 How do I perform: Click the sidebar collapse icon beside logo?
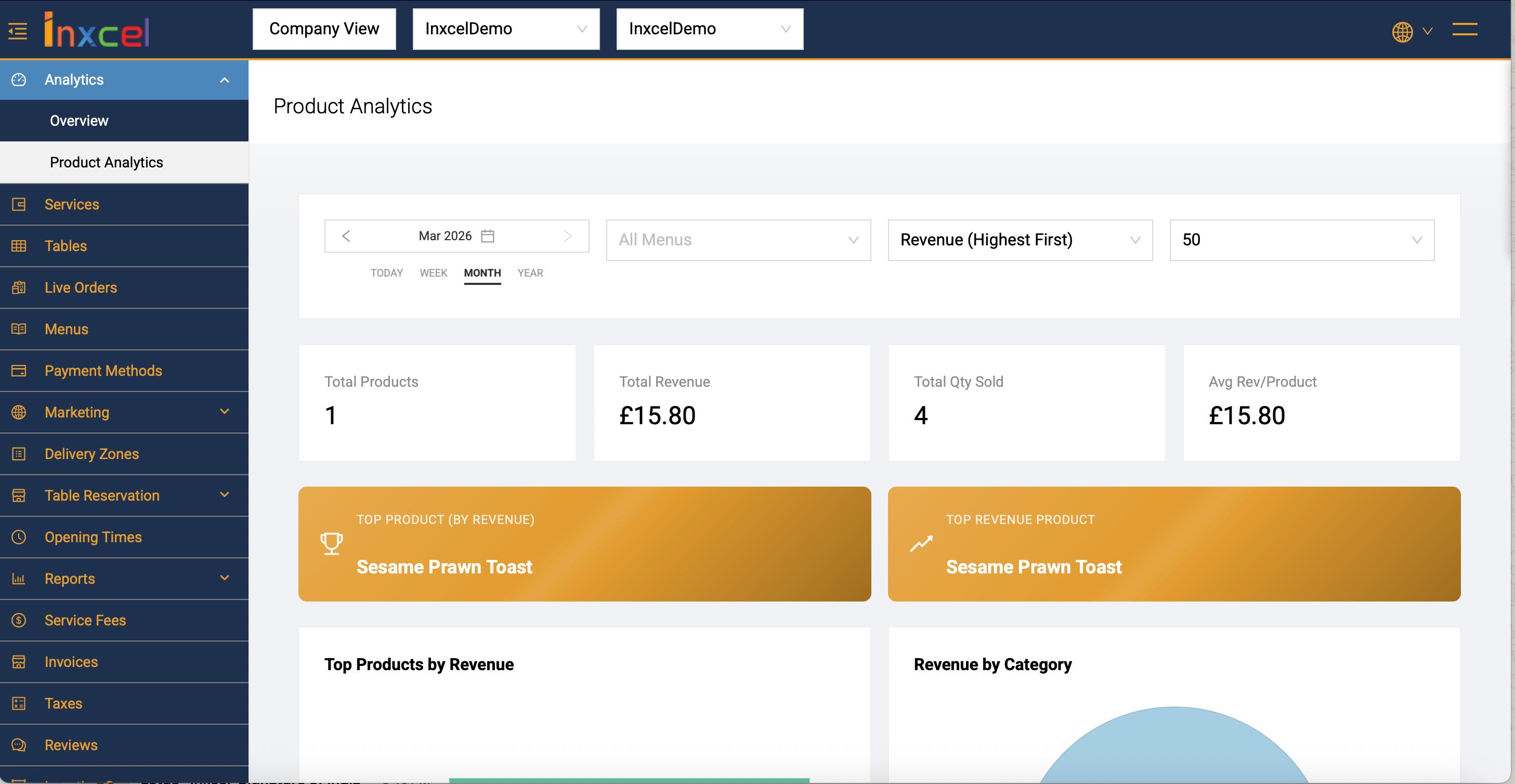coord(18,31)
